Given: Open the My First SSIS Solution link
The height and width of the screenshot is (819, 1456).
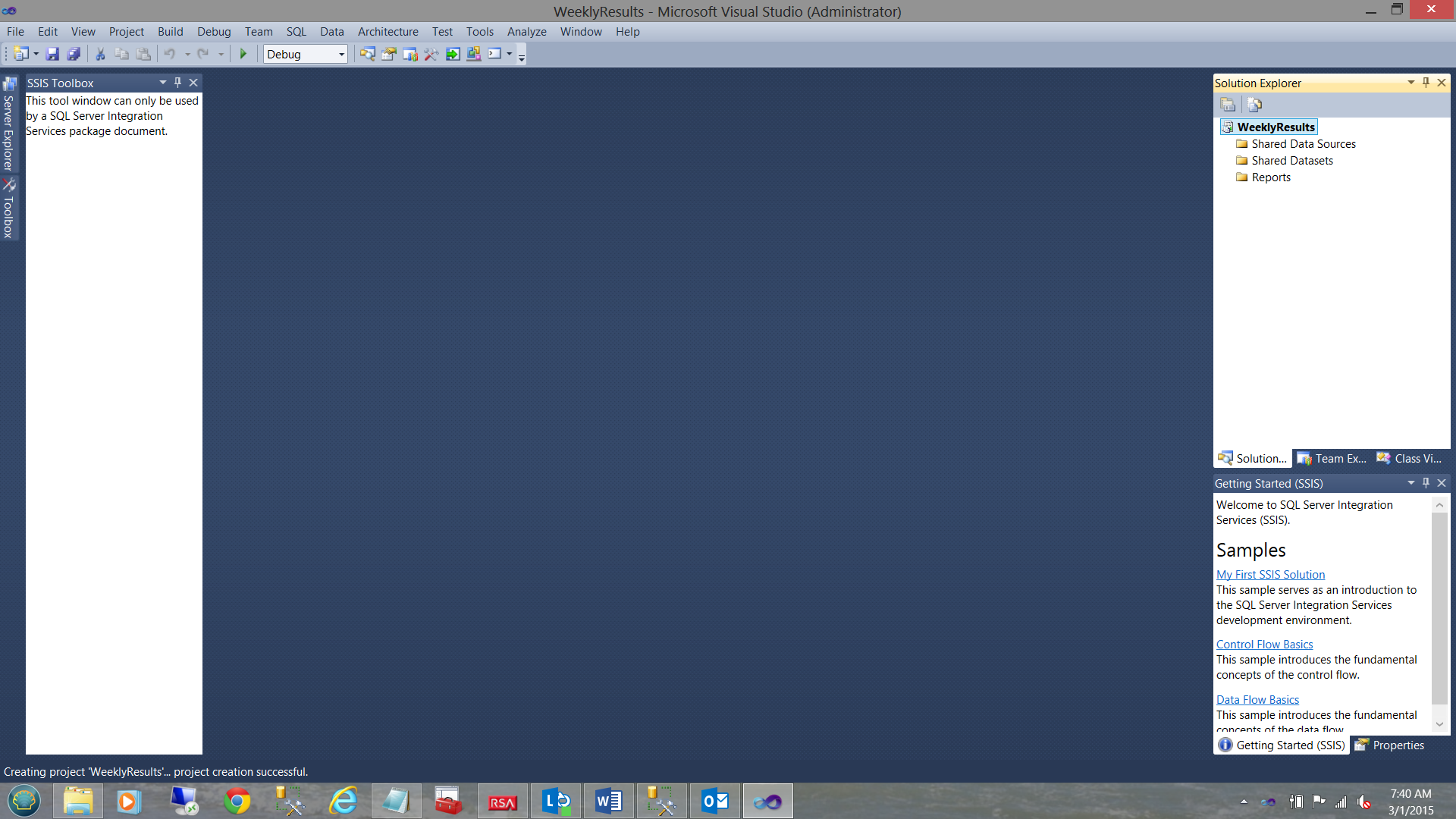Looking at the screenshot, I should (x=1270, y=575).
